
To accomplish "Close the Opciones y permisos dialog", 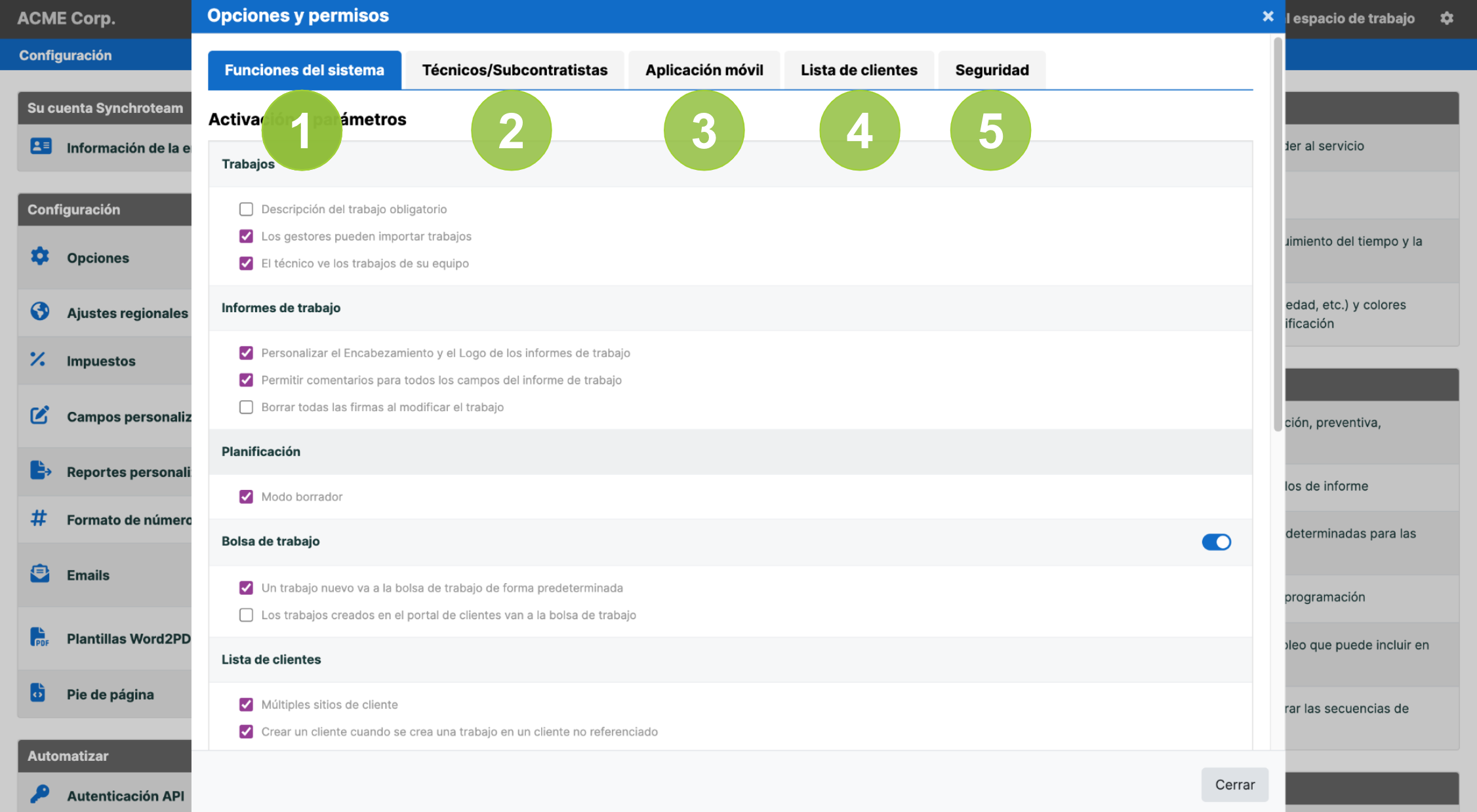I will 1268,16.
